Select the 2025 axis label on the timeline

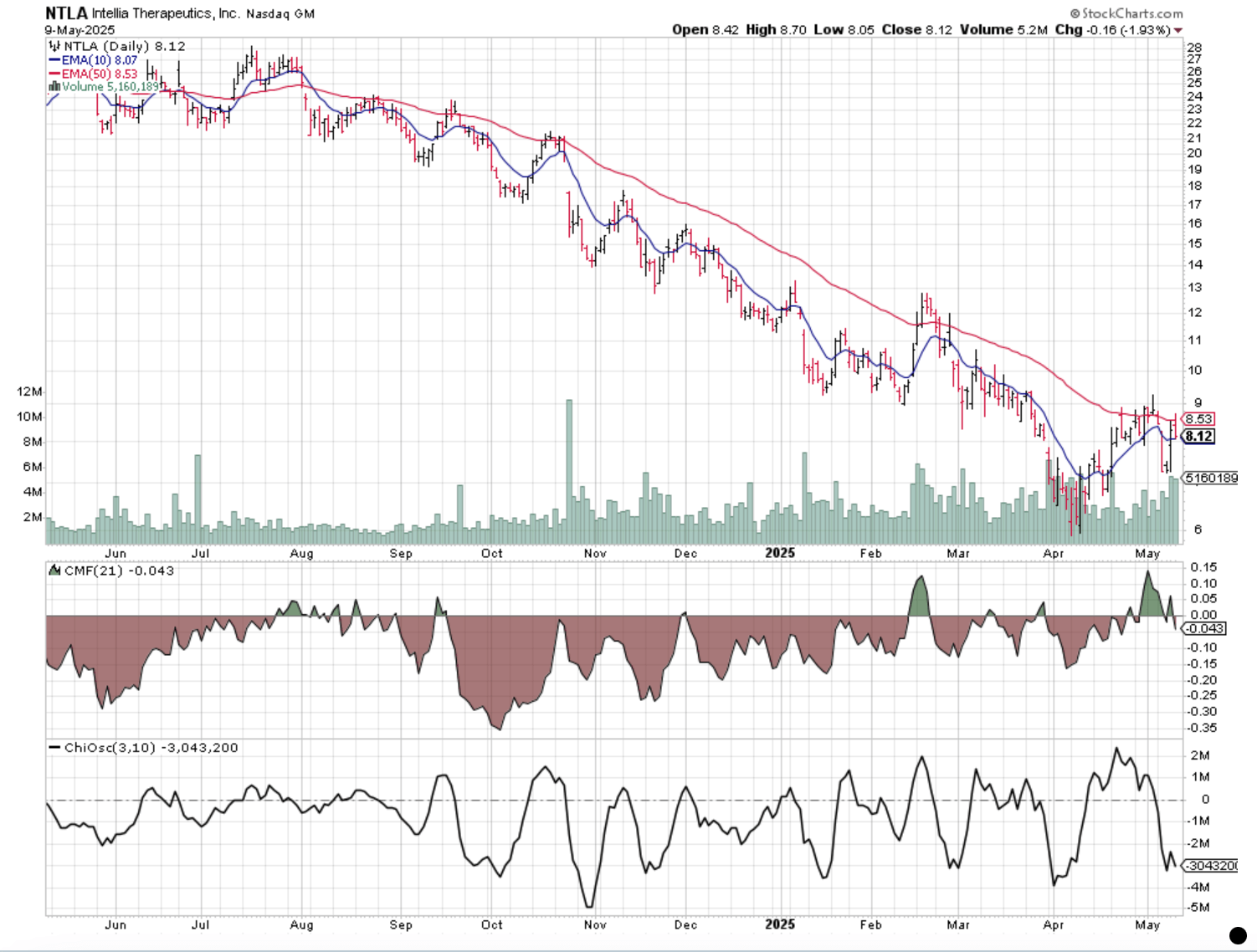[x=781, y=553]
